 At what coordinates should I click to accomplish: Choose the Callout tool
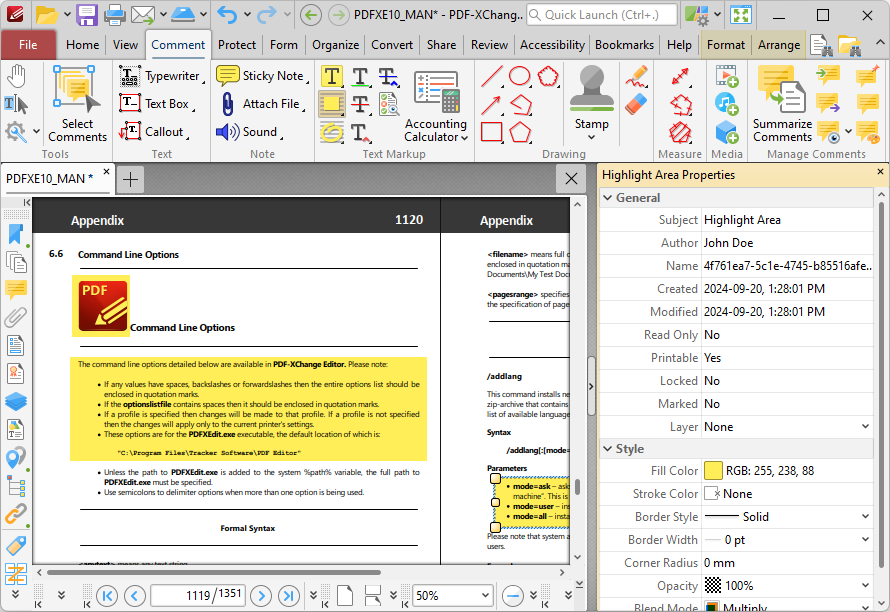coord(153,132)
